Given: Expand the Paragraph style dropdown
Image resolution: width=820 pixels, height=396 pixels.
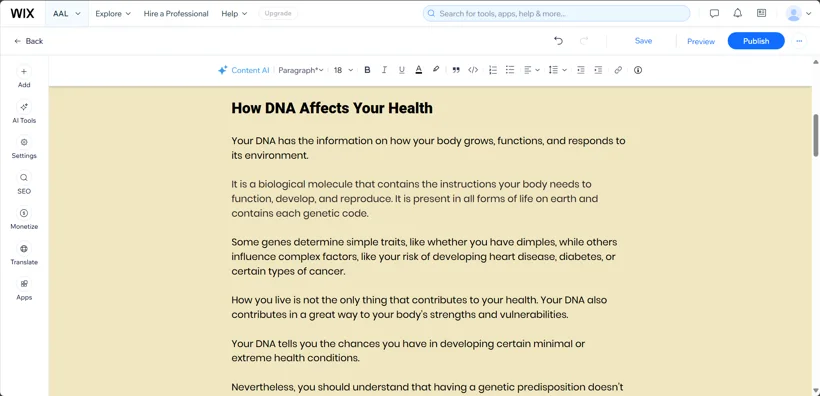Looking at the screenshot, I should (301, 70).
